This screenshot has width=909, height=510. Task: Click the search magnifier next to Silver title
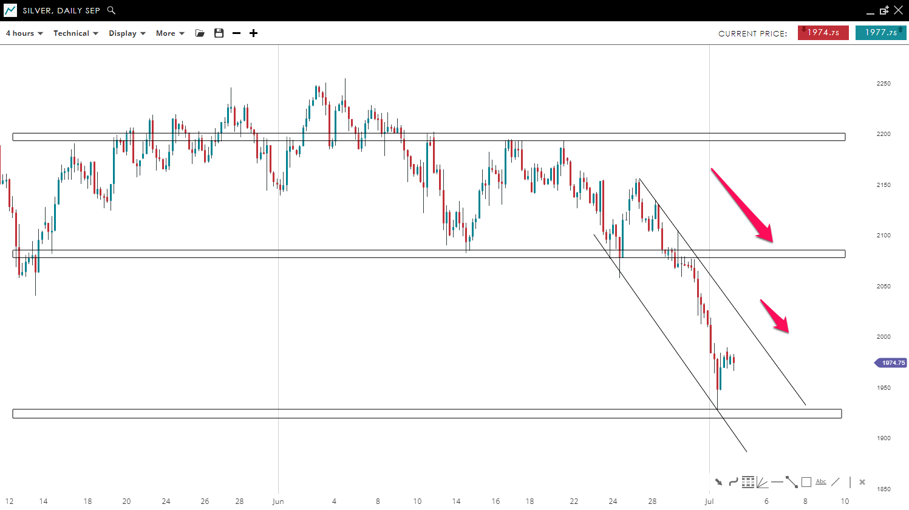111,11
